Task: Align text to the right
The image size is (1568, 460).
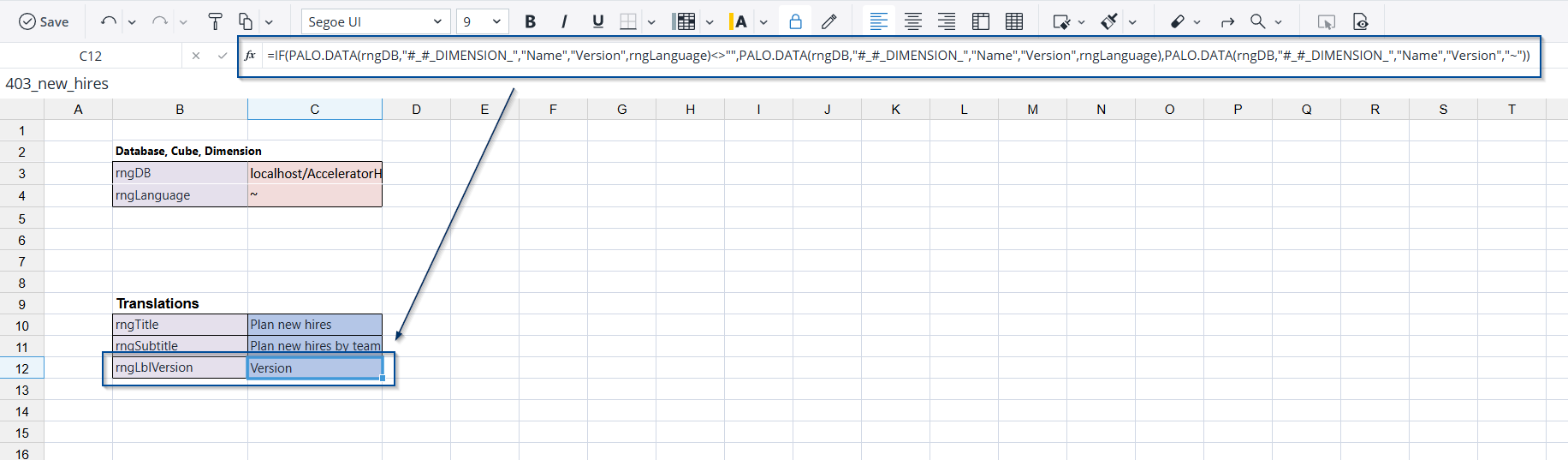Action: pos(947,21)
